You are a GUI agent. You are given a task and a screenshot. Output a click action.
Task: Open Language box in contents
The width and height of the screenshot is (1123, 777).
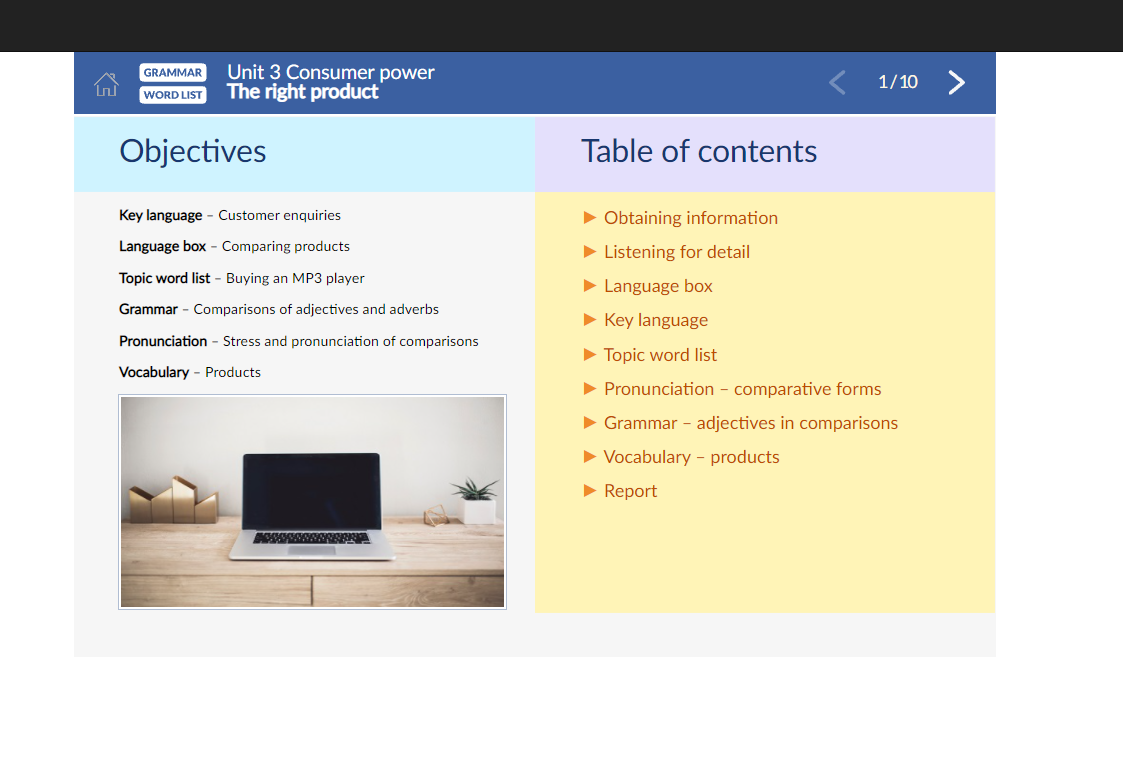658,286
